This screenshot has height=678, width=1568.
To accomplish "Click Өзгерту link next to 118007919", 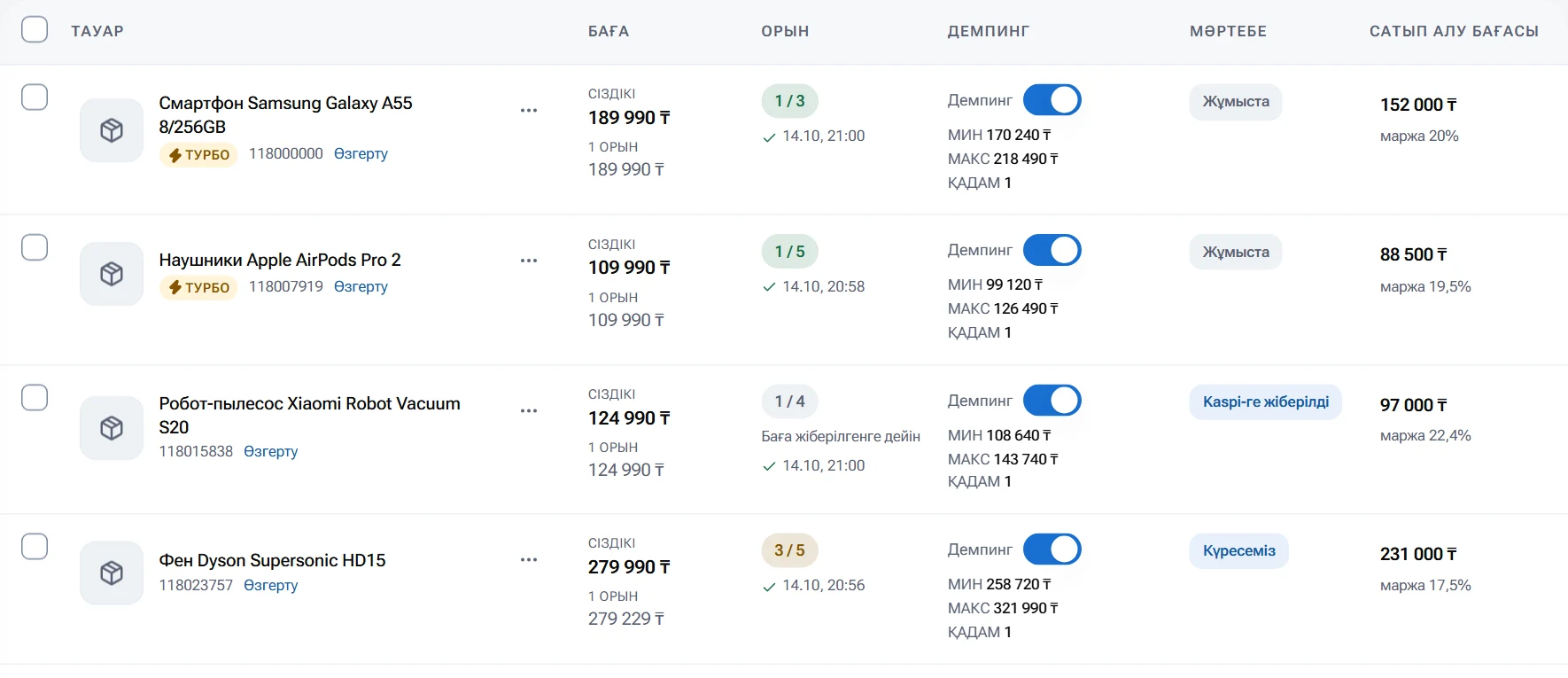I will [x=361, y=286].
